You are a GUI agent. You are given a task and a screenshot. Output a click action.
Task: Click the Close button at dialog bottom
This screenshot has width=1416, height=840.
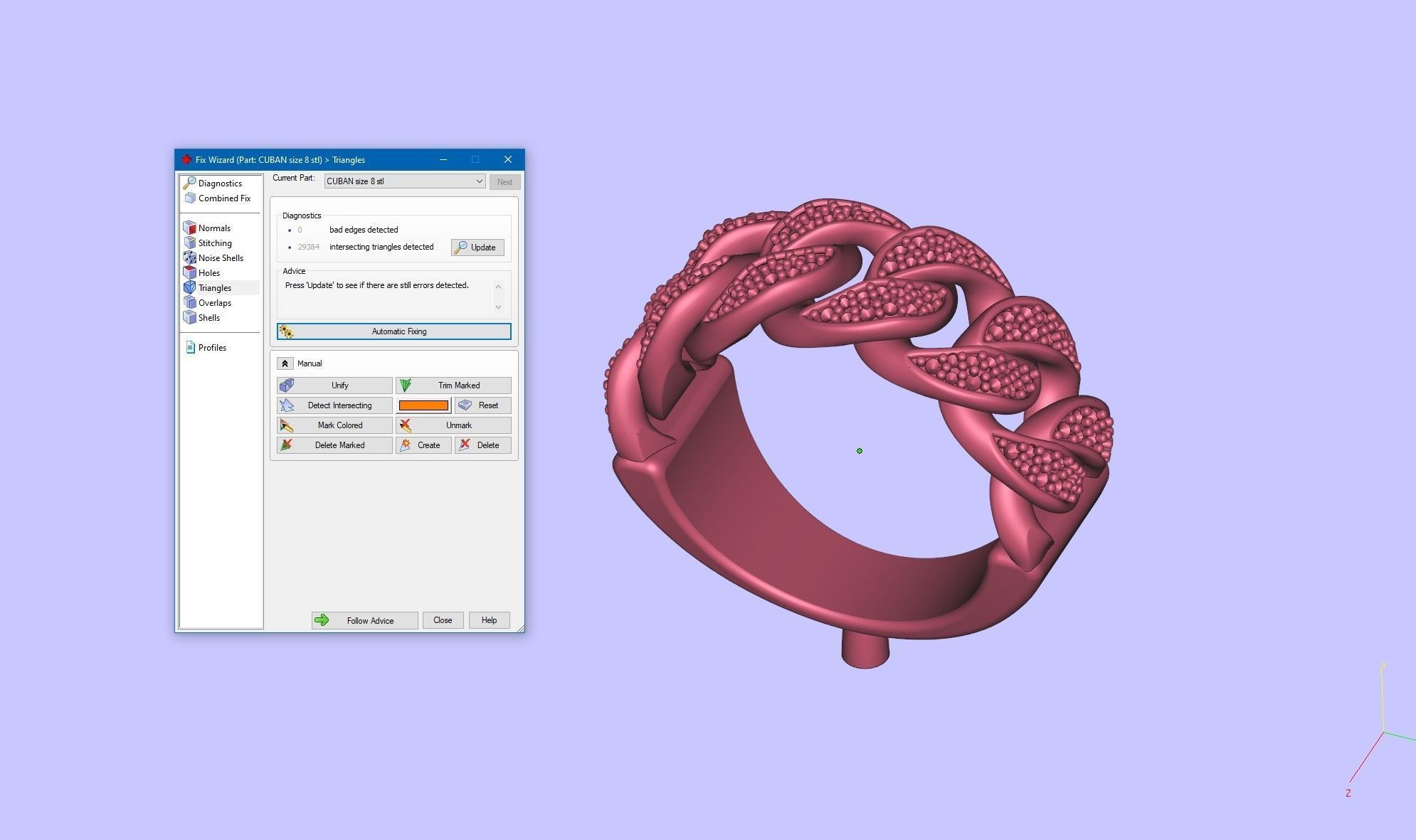pos(443,620)
